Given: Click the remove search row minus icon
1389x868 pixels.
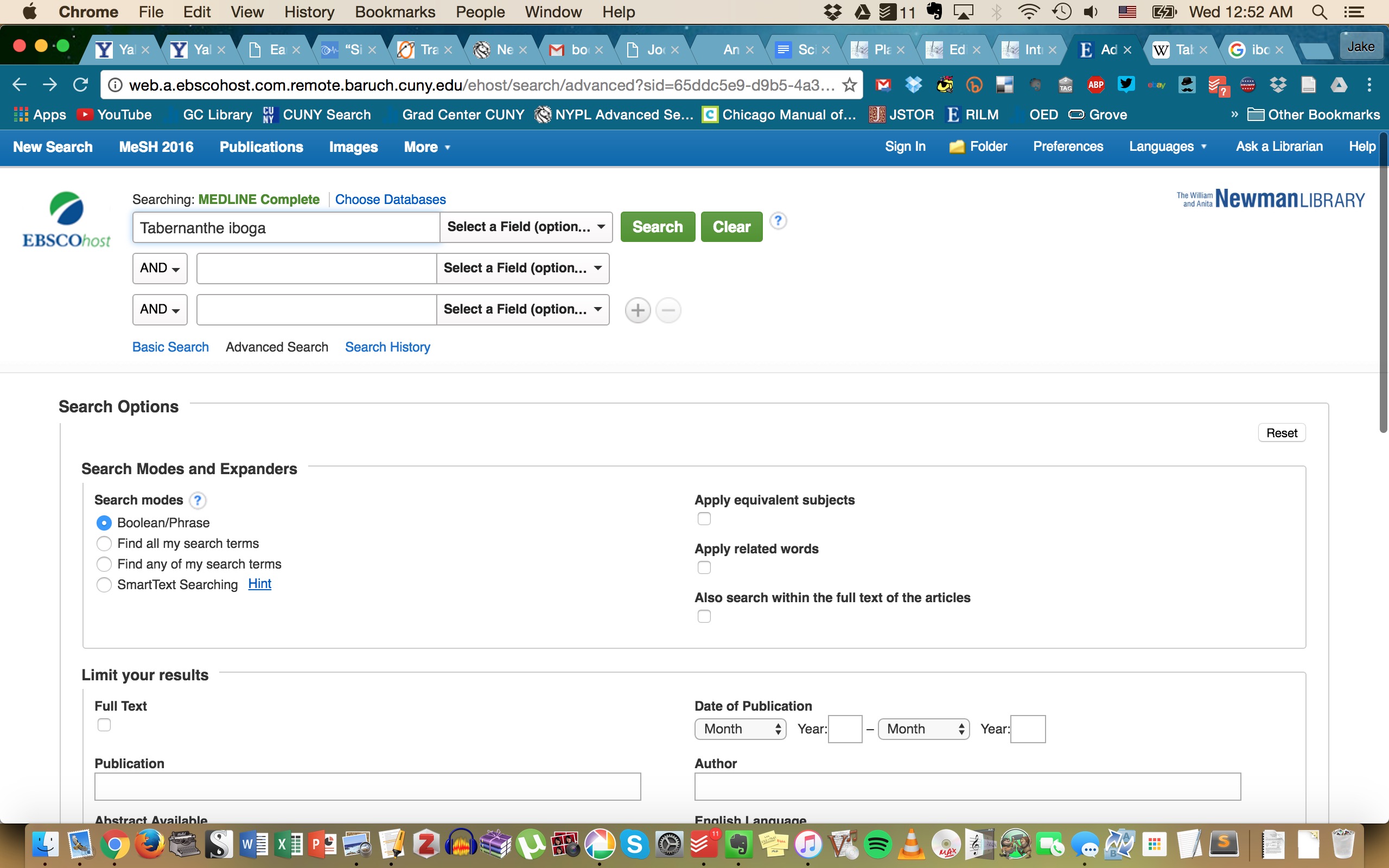Looking at the screenshot, I should click(x=668, y=310).
